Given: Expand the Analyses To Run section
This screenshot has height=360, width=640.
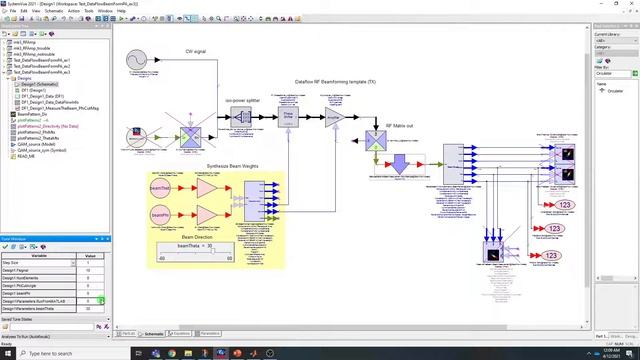Looking at the screenshot, I should [x=108, y=337].
